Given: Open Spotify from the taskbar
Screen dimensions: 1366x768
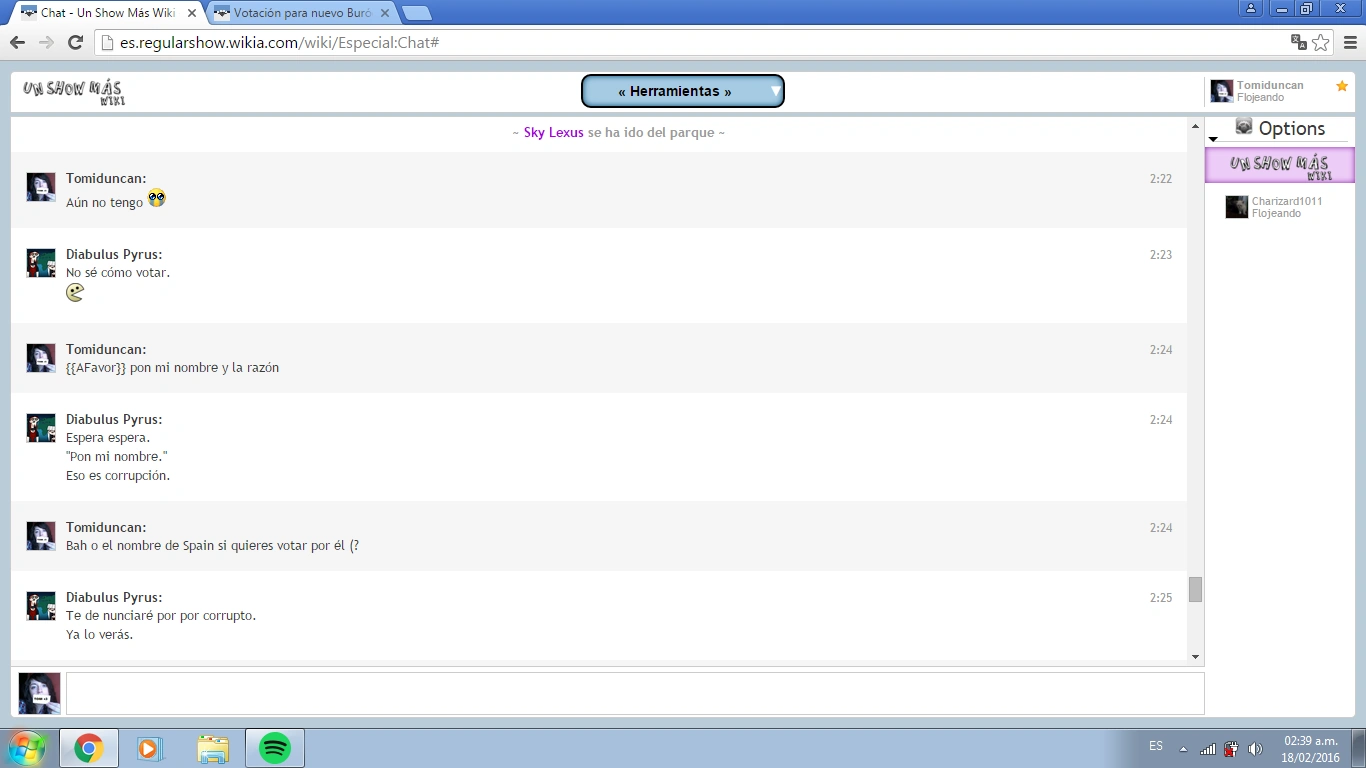Looking at the screenshot, I should coord(275,748).
